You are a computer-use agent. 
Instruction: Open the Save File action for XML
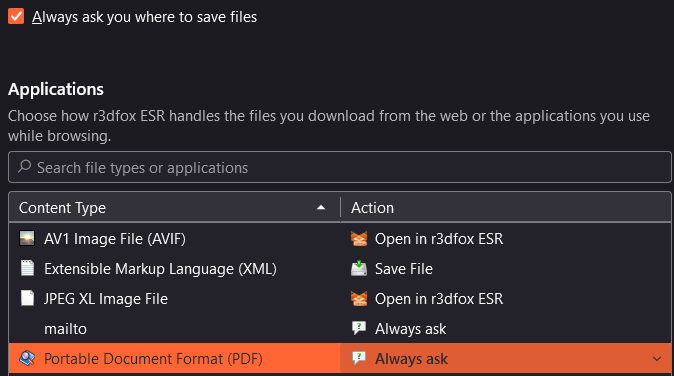pyautogui.click(x=404, y=269)
